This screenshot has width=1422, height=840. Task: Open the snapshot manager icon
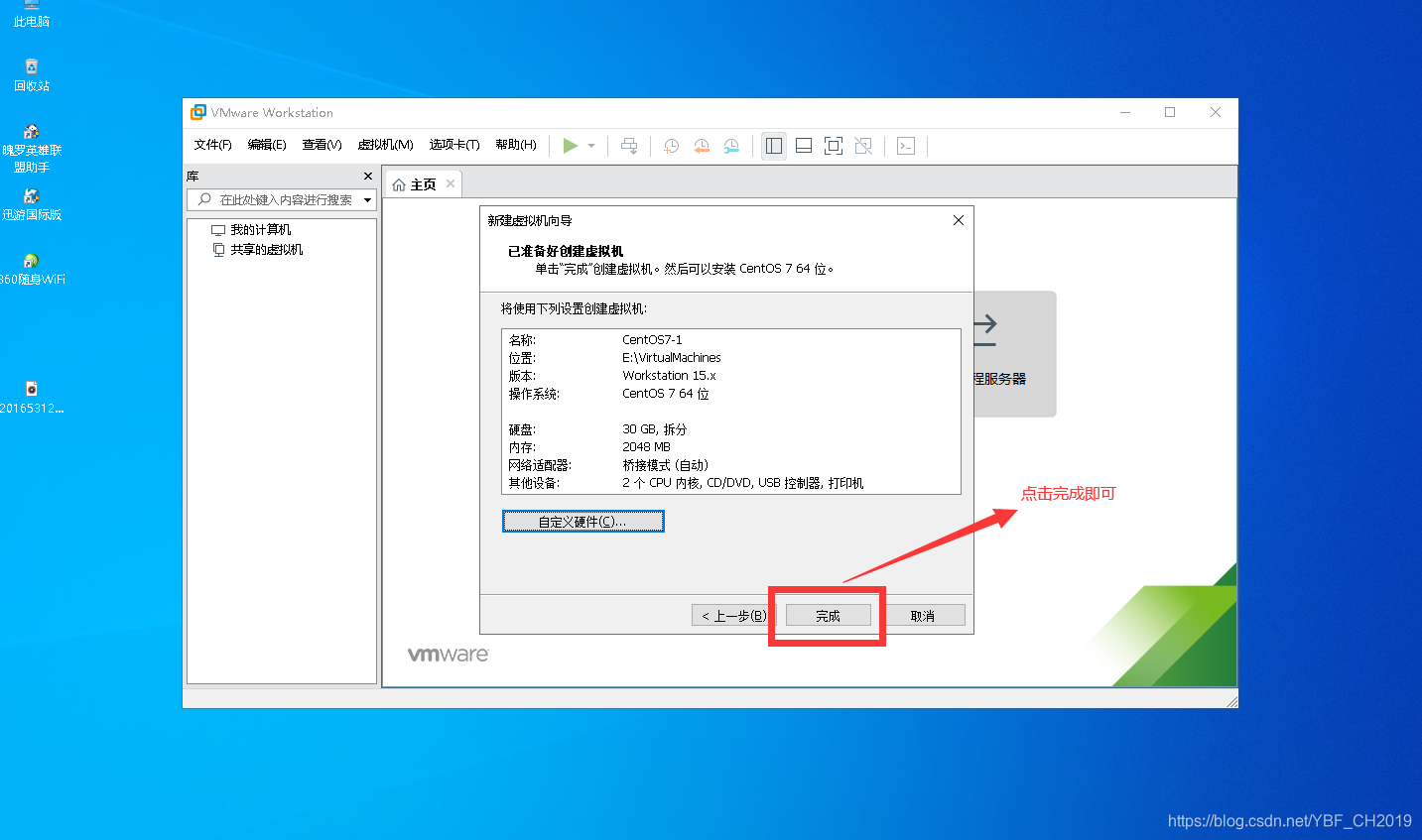point(731,146)
